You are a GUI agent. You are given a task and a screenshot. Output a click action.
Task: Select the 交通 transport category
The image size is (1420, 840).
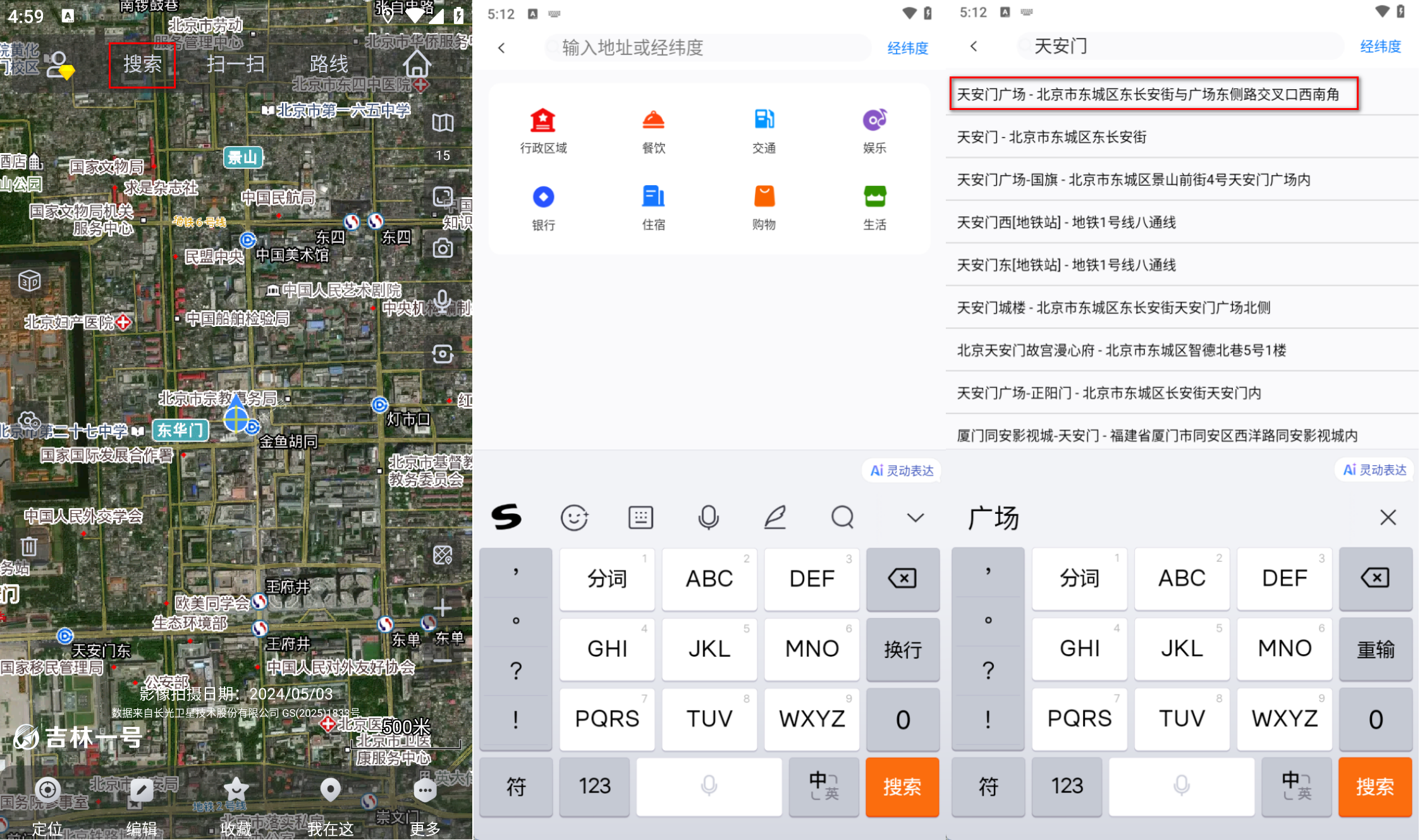point(764,131)
